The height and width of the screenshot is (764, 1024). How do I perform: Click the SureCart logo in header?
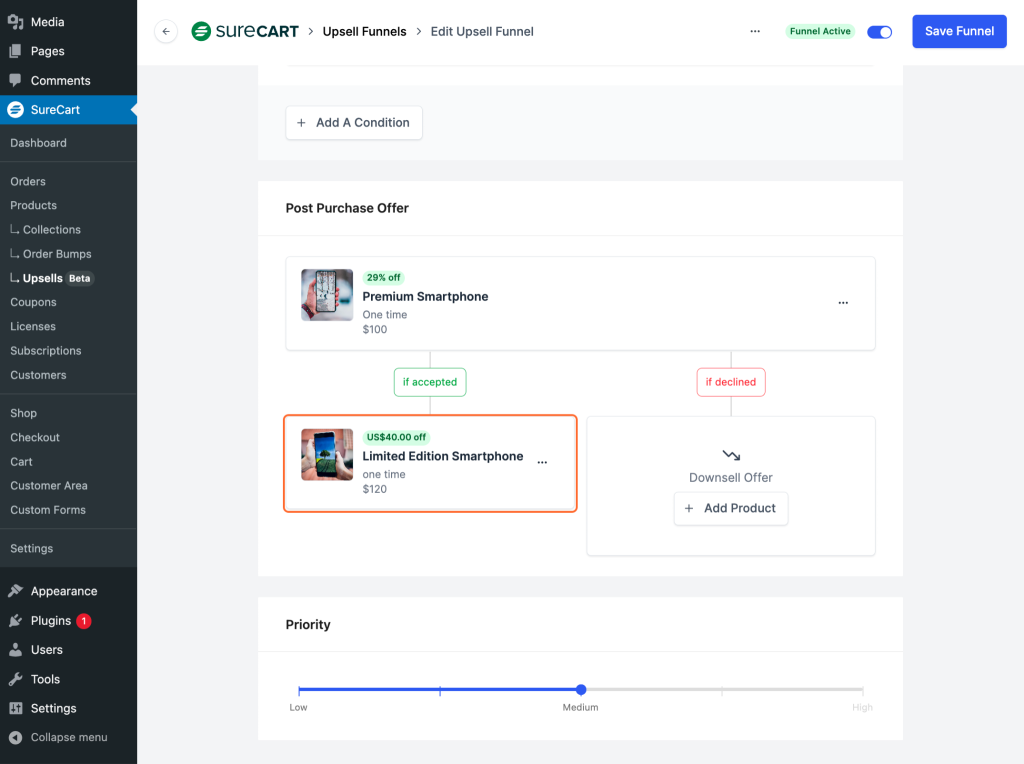tap(245, 32)
